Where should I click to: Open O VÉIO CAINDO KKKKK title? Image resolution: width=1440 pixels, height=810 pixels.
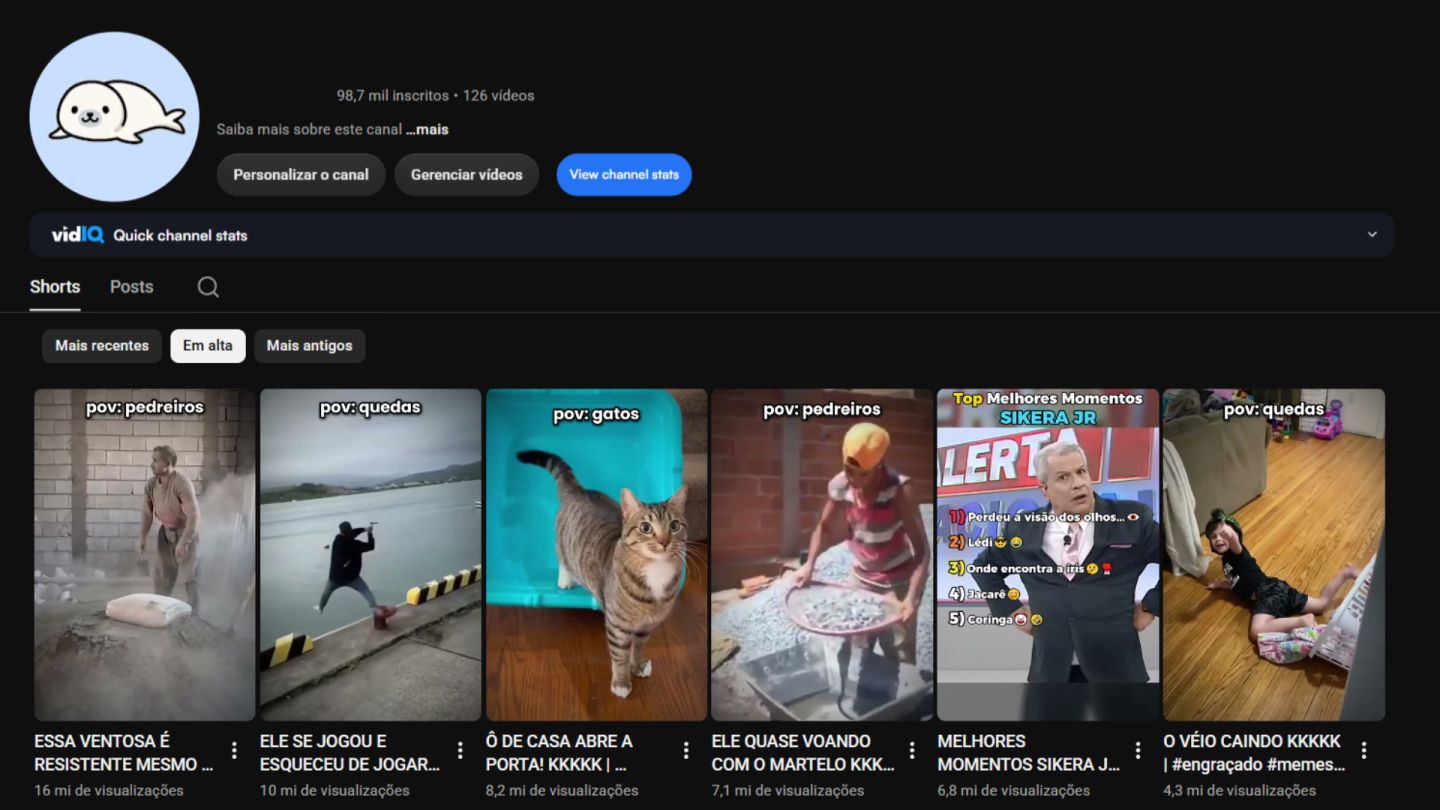point(1254,753)
